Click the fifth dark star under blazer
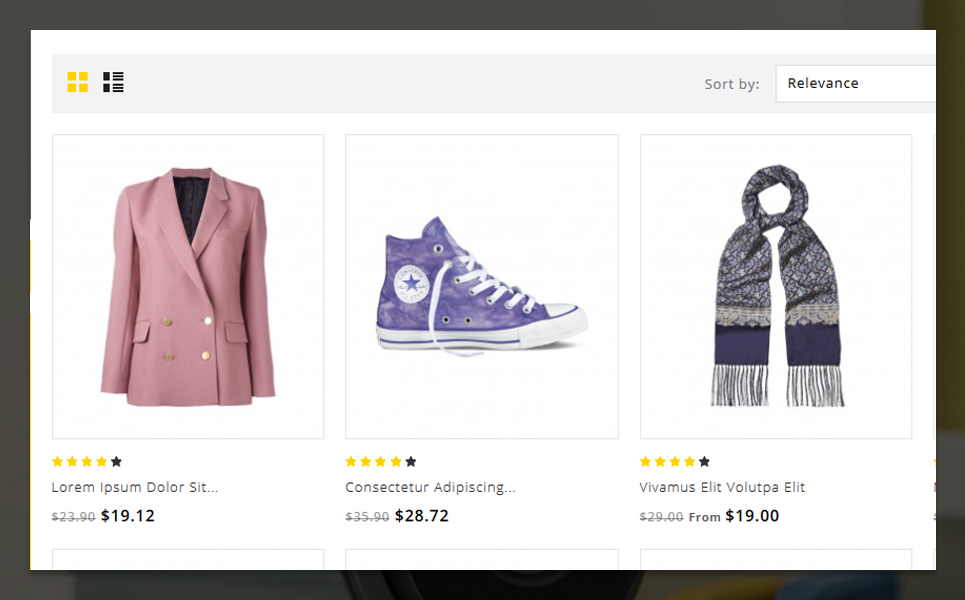 pyautogui.click(x=116, y=462)
